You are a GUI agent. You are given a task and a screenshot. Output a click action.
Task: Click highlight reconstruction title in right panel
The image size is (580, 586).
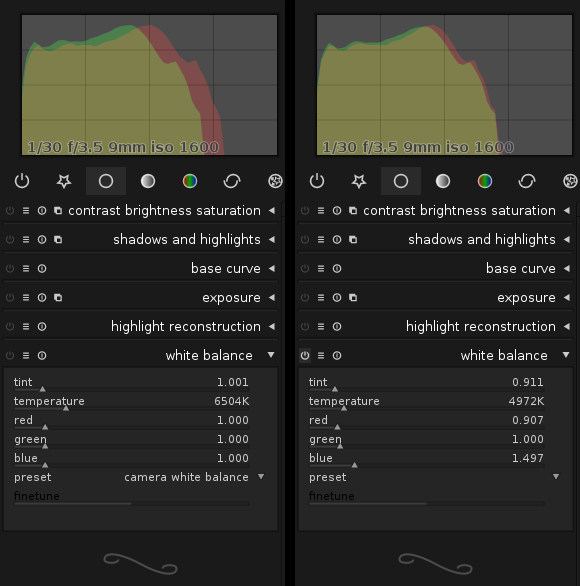(481, 326)
